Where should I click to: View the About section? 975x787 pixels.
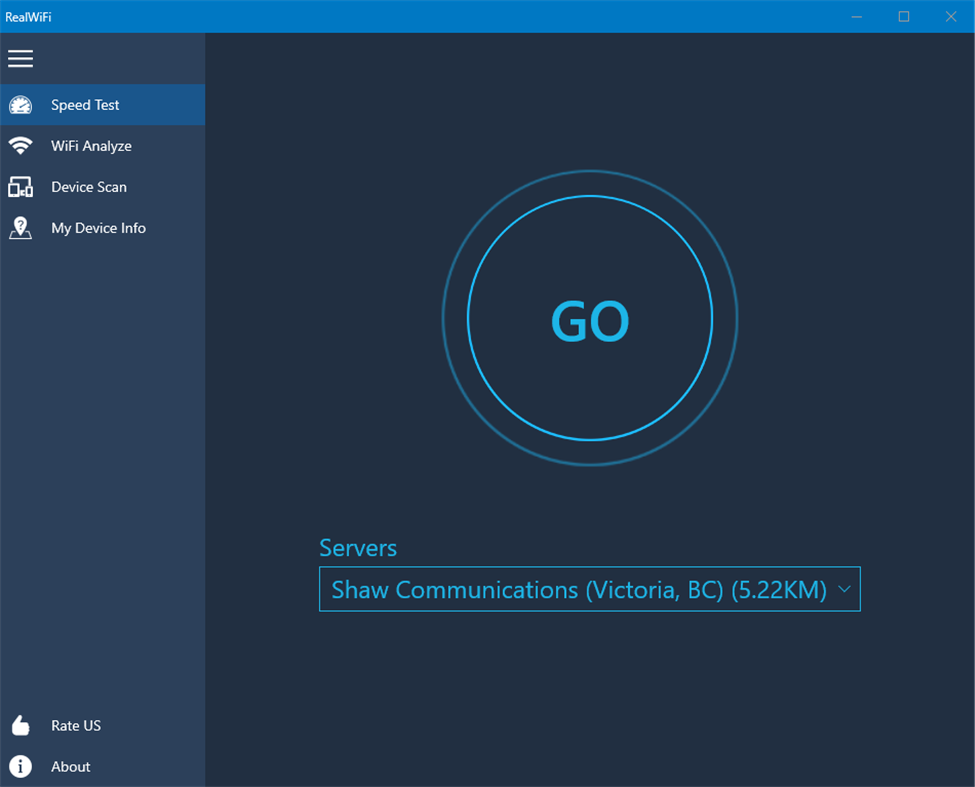coord(70,766)
